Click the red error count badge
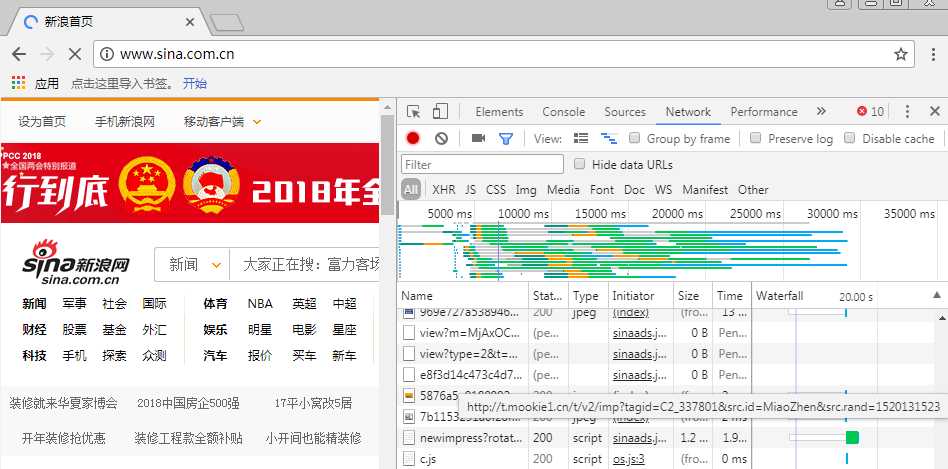 point(870,112)
